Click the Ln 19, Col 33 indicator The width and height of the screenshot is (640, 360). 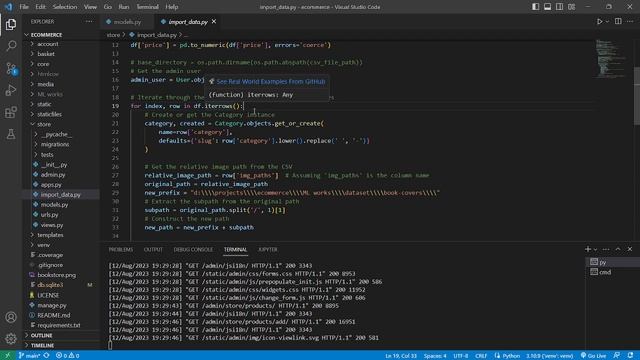click(401, 356)
